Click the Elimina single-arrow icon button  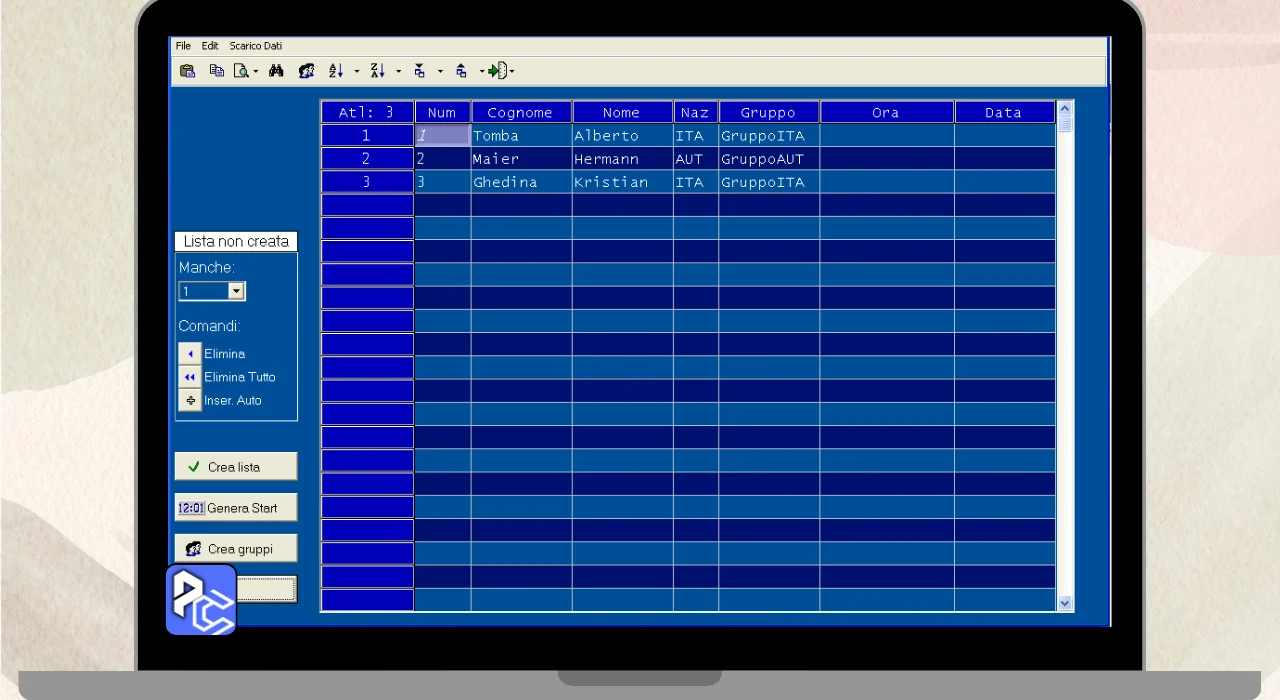[190, 354]
